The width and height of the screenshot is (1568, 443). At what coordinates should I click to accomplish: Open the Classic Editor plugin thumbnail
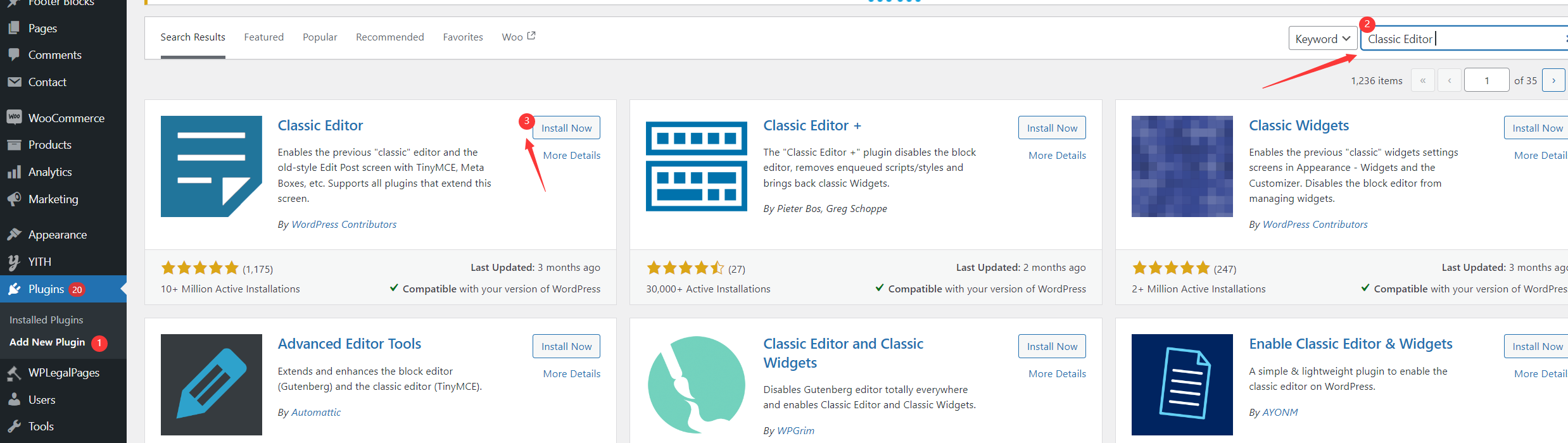[211, 166]
